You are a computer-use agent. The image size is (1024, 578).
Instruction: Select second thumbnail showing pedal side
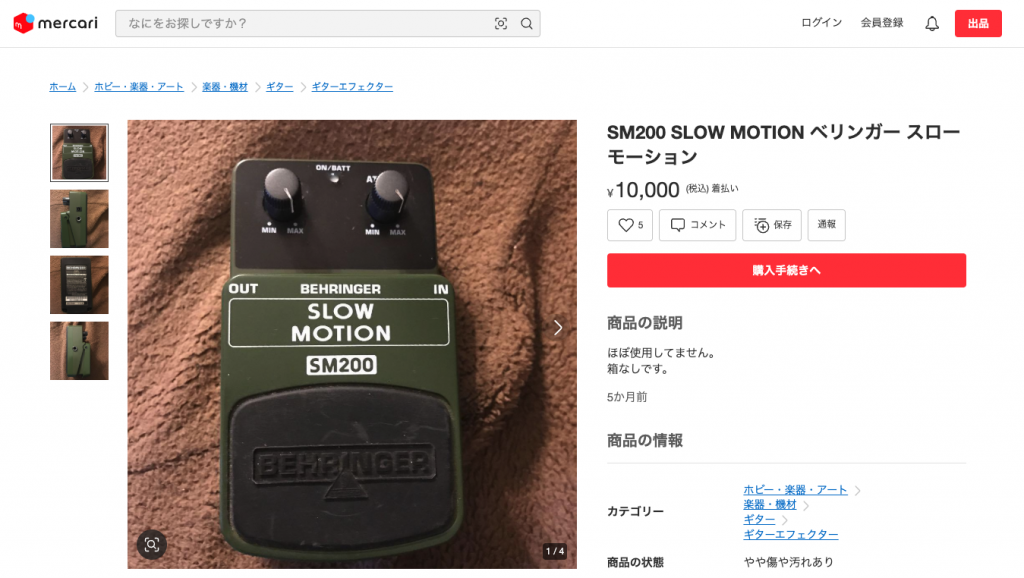pyautogui.click(x=79, y=219)
